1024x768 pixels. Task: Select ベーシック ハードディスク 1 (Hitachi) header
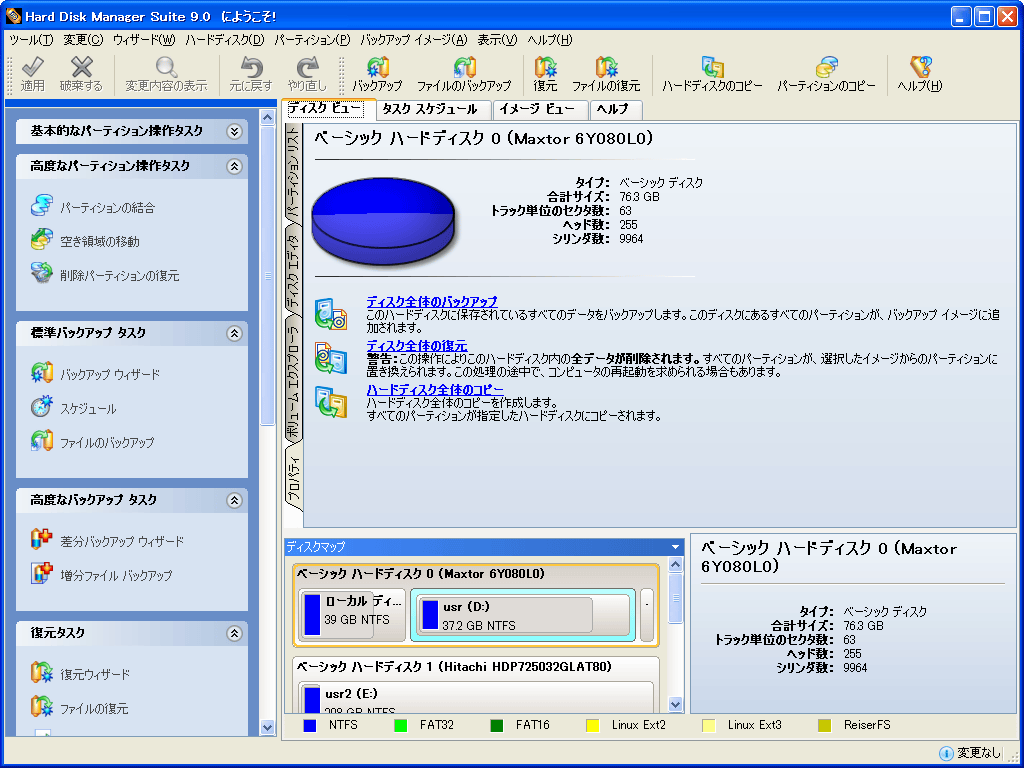tap(454, 667)
